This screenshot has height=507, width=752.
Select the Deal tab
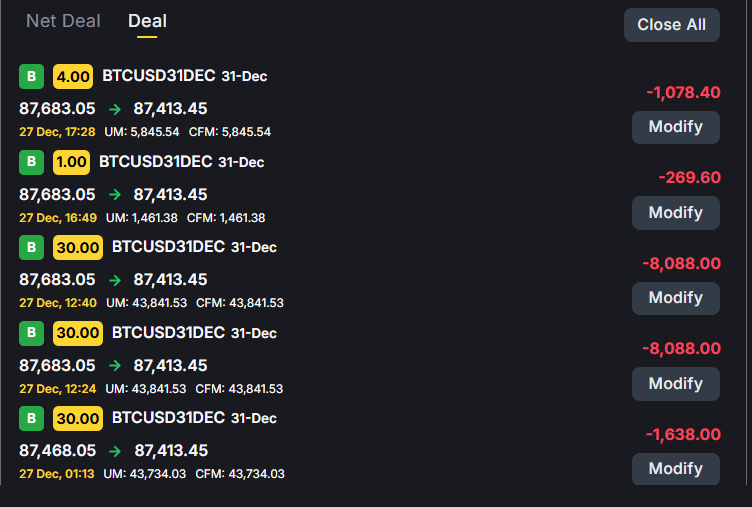(147, 21)
